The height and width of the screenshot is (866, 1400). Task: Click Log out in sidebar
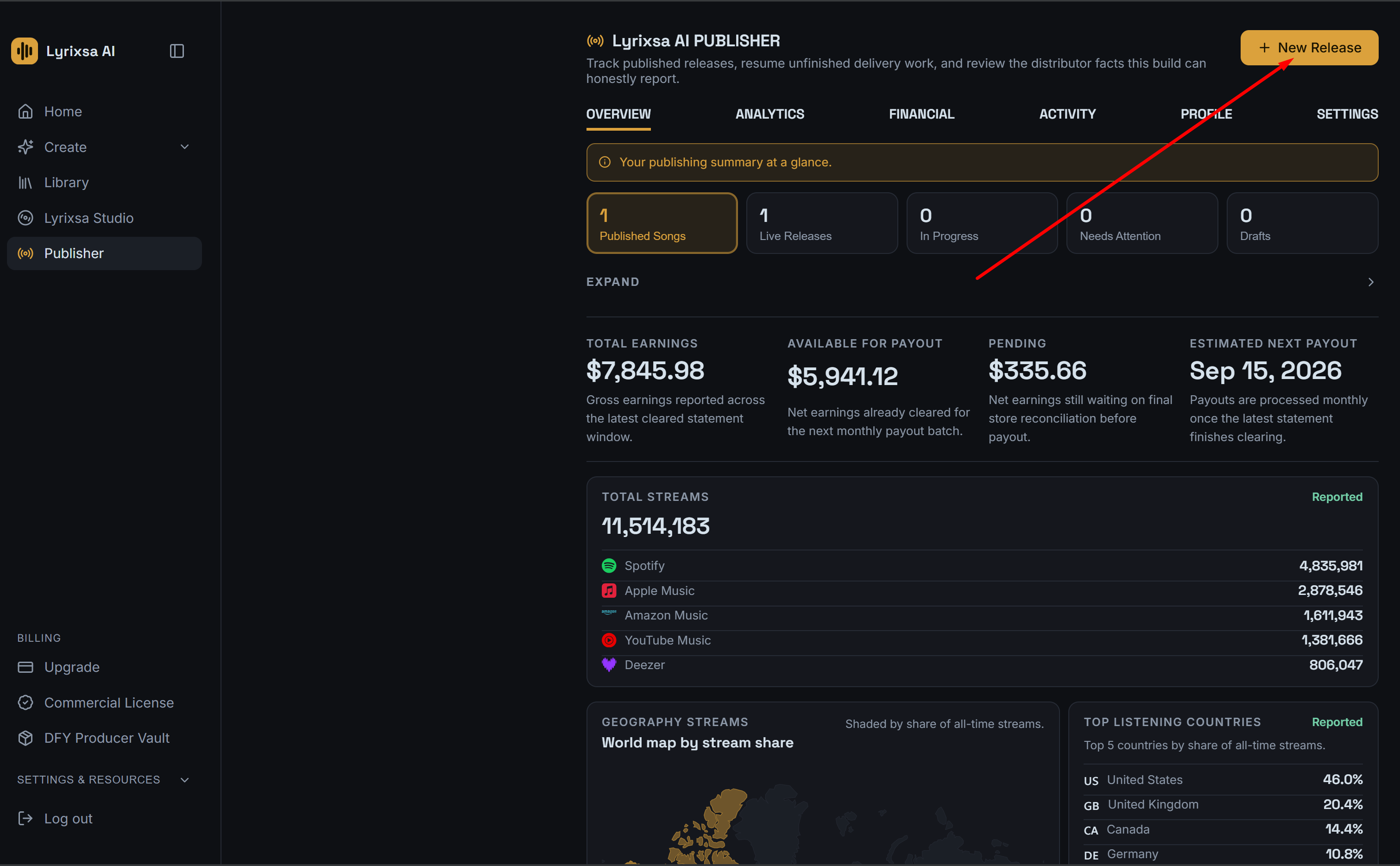click(104, 818)
